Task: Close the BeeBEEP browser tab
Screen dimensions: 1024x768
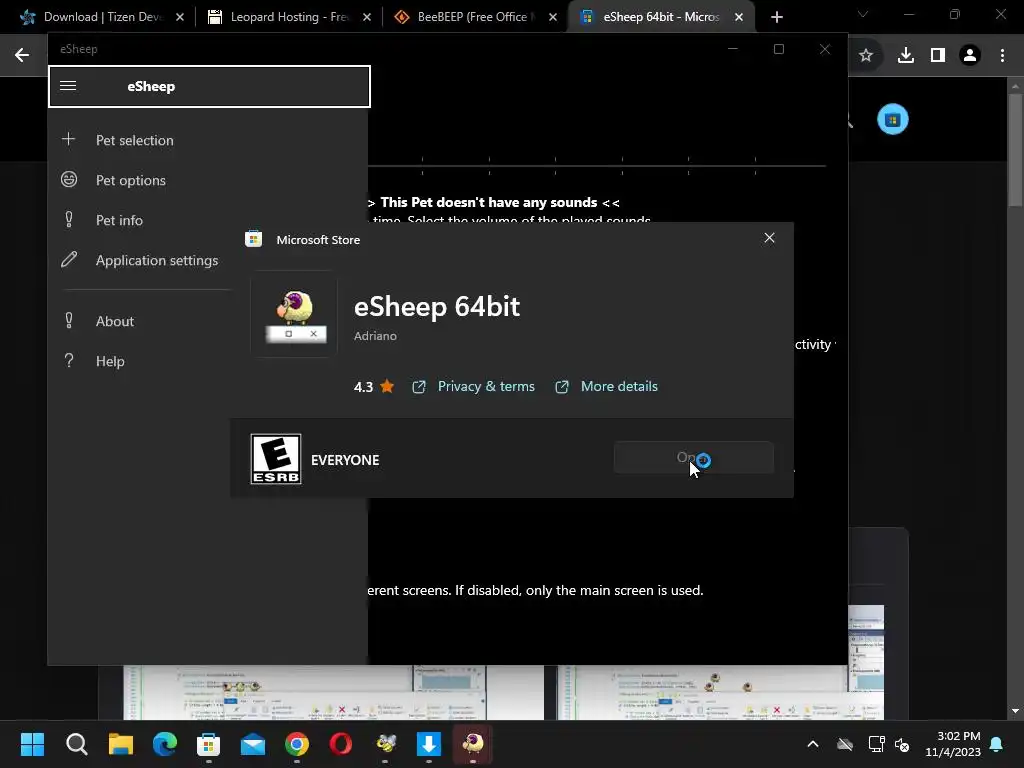Action: pyautogui.click(x=553, y=17)
